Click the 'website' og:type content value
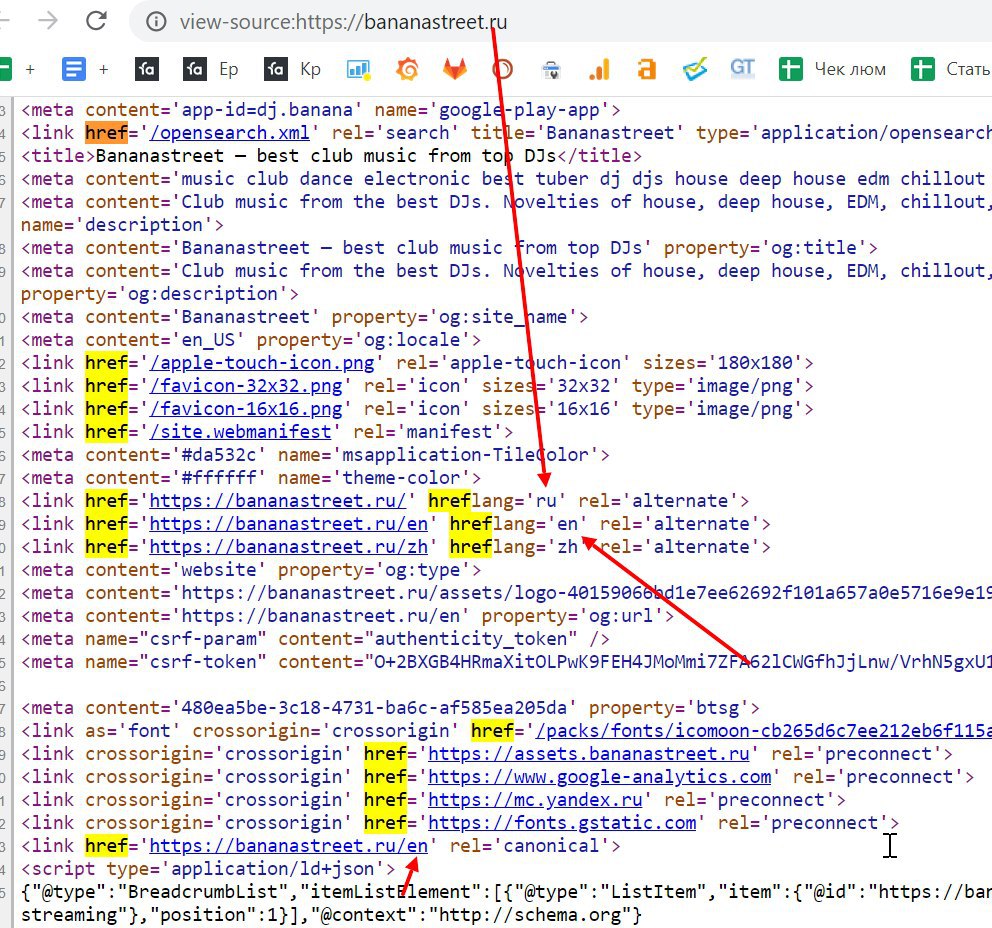This screenshot has width=992, height=928. (219, 571)
